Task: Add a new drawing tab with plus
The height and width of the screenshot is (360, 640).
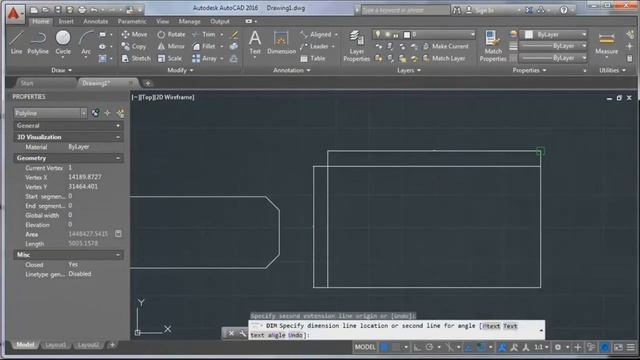Action: pyautogui.click(x=148, y=83)
